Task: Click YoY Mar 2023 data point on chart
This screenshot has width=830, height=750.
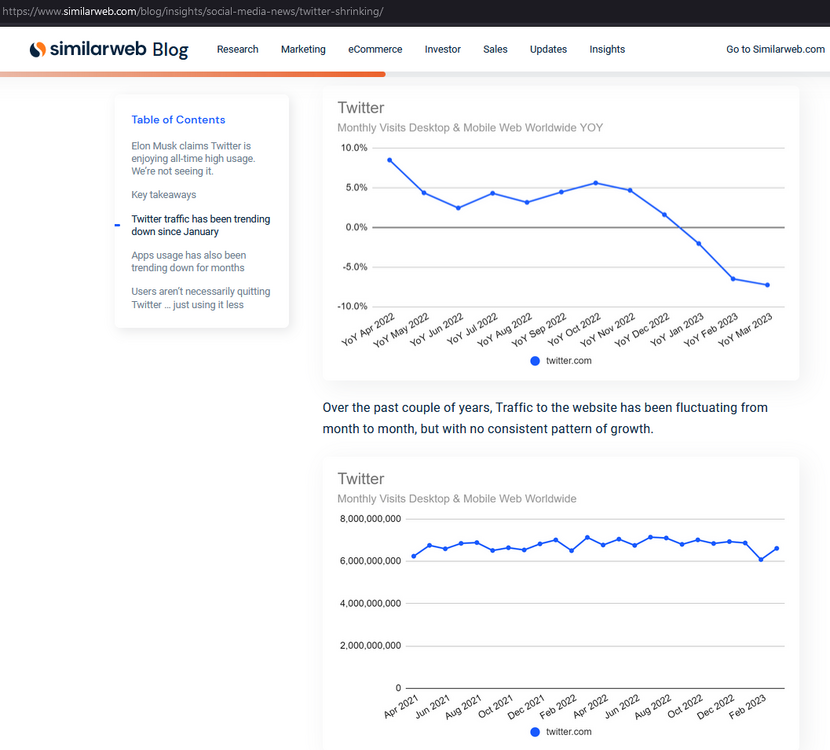Action: pos(767,285)
